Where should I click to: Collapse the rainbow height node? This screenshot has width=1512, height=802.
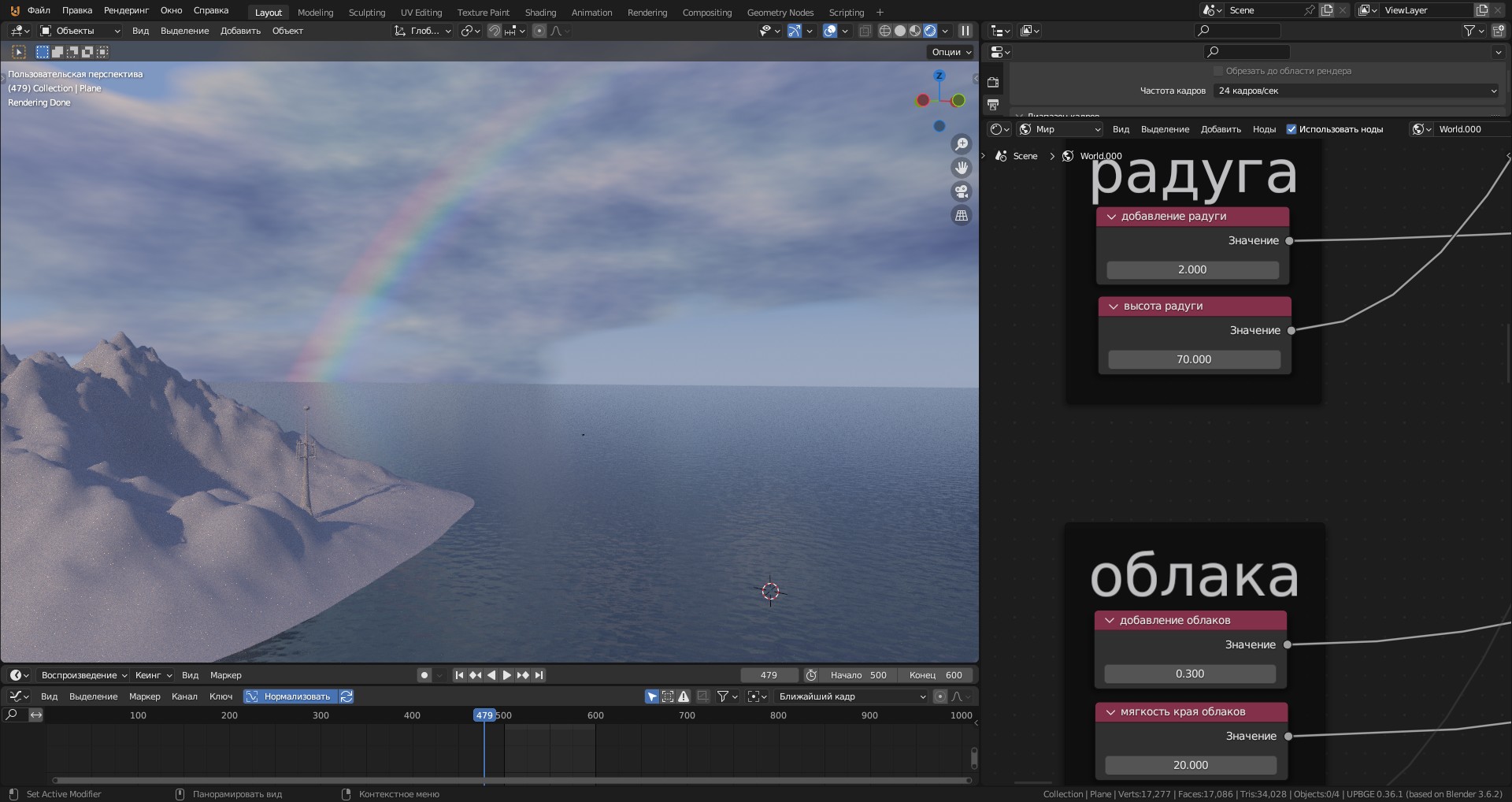1114,306
